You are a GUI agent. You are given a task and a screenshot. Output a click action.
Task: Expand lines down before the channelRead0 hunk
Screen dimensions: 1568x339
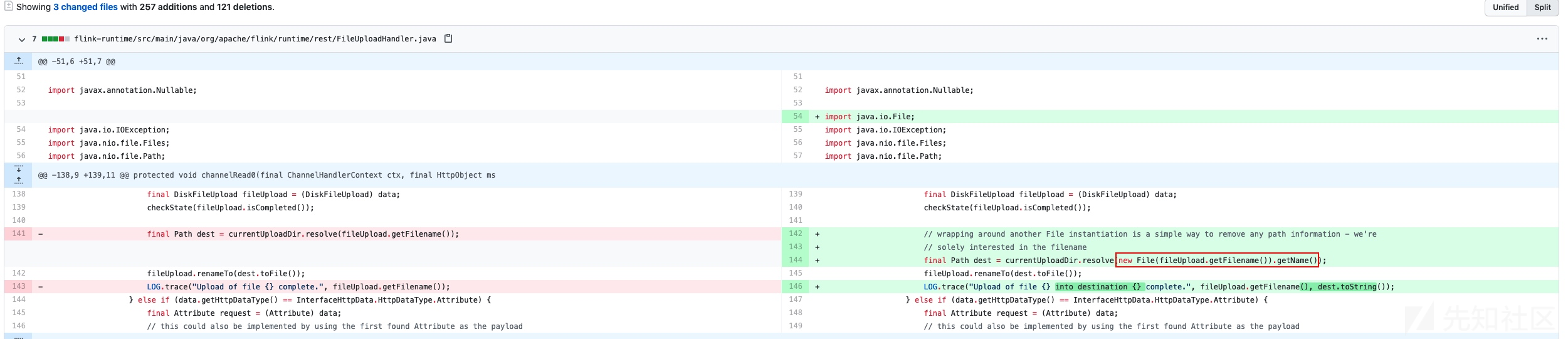click(x=19, y=169)
